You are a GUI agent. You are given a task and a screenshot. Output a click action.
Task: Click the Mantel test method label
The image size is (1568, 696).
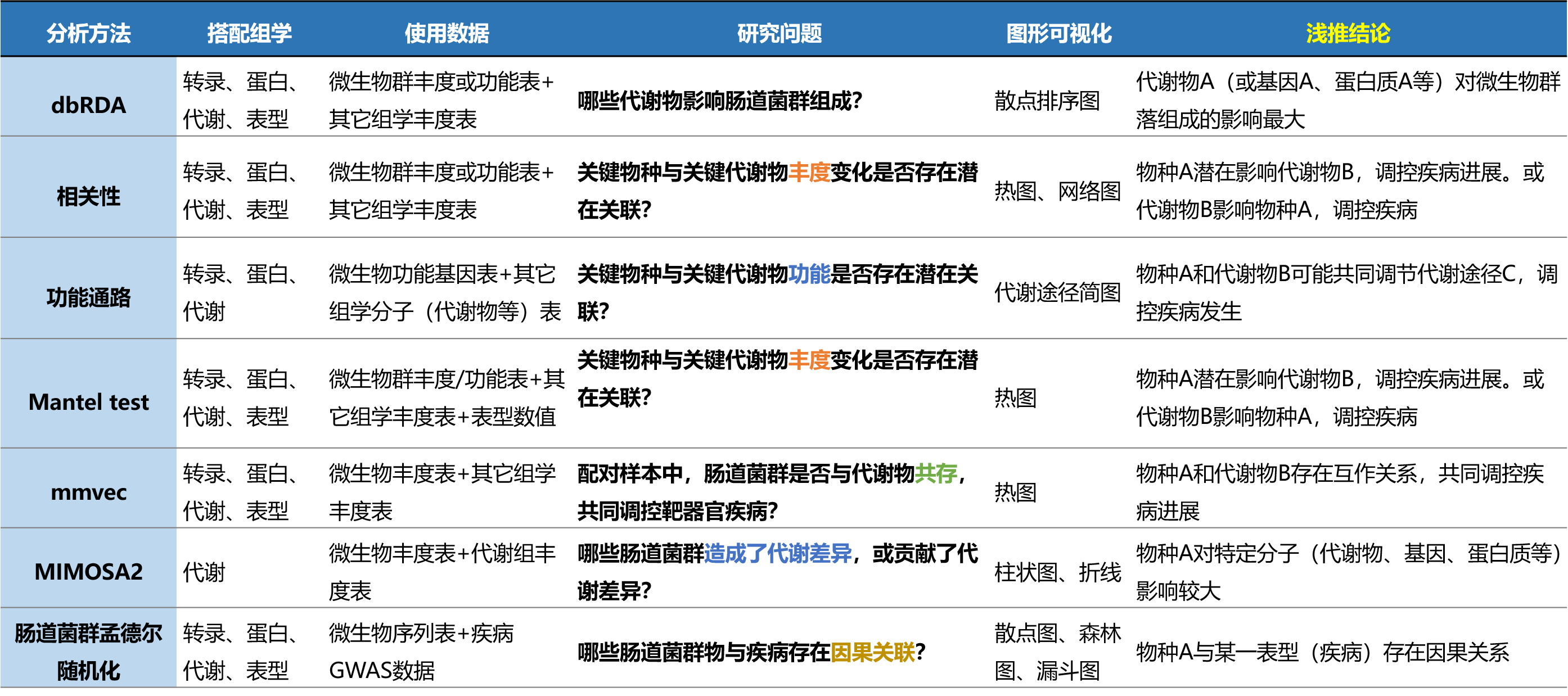[x=89, y=401]
